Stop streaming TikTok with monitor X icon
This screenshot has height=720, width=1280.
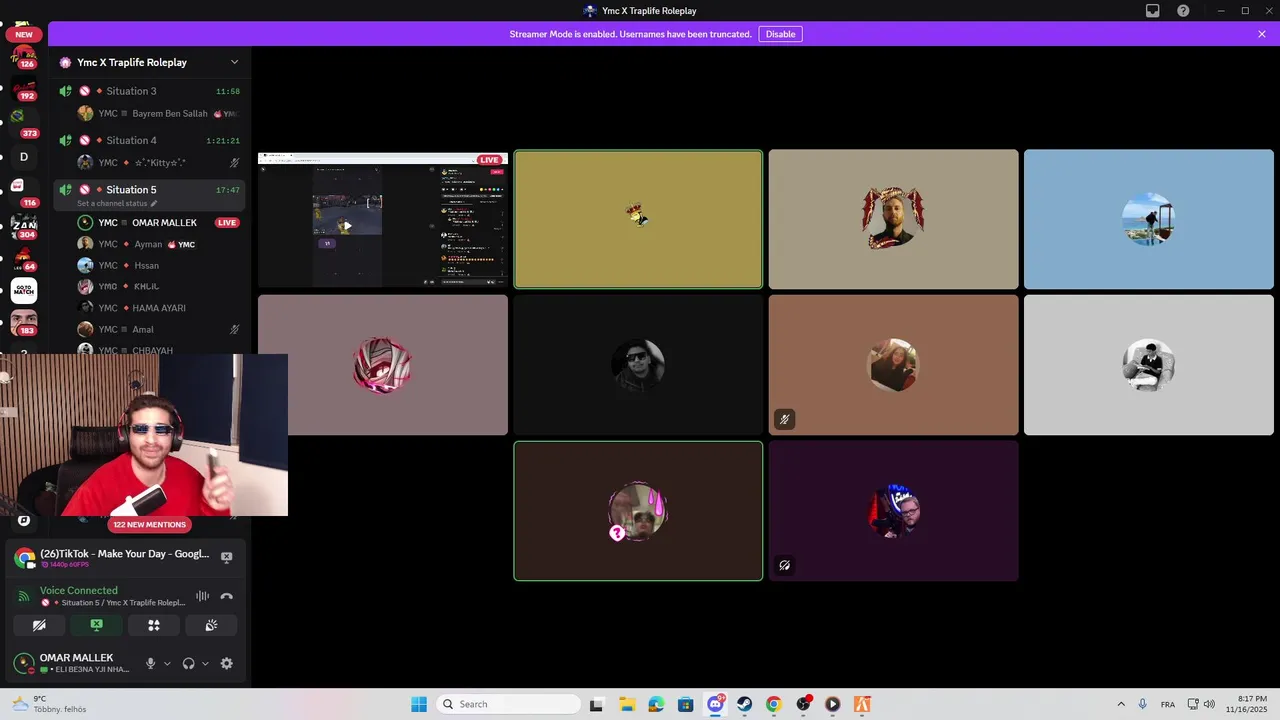pos(226,557)
